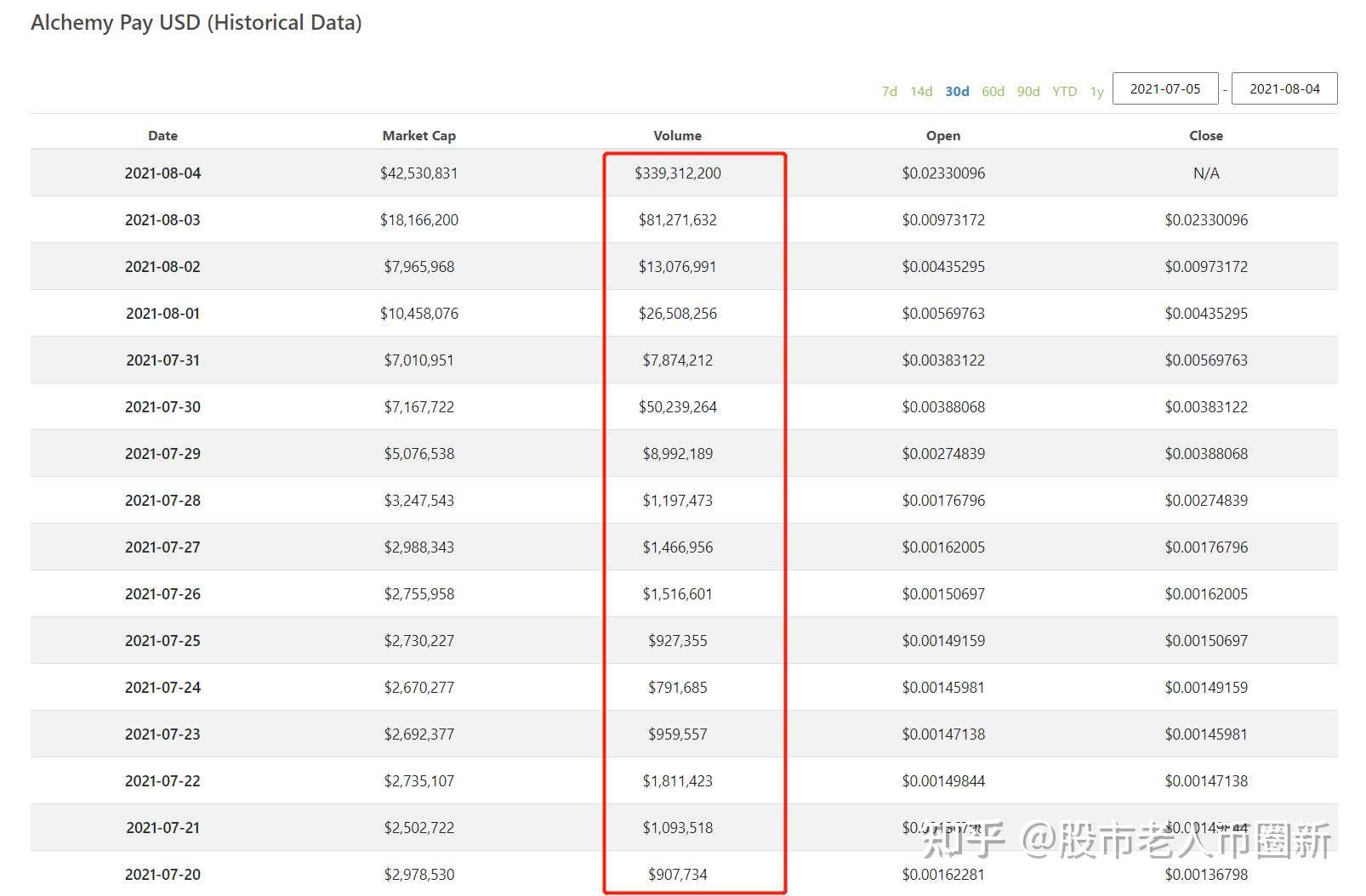Select volume value $50,239,264
1366x896 pixels.
coord(677,407)
